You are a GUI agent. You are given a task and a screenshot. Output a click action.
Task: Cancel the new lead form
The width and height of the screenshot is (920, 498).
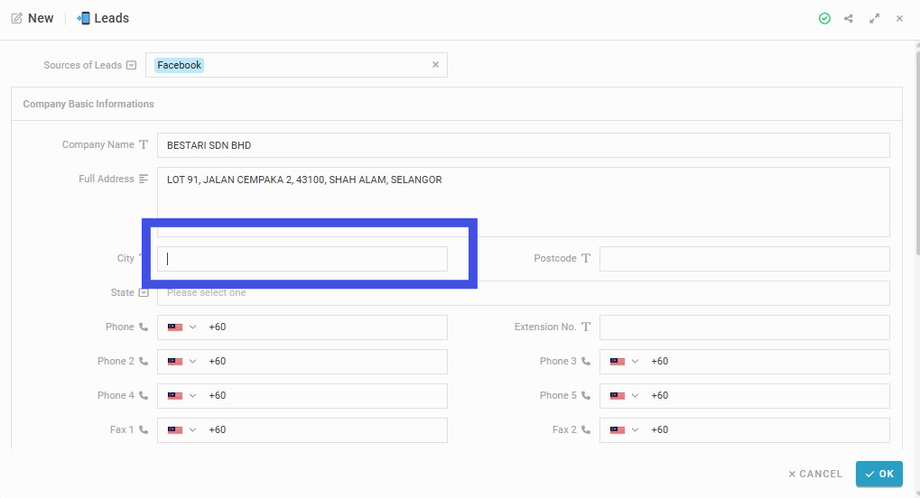pos(815,474)
